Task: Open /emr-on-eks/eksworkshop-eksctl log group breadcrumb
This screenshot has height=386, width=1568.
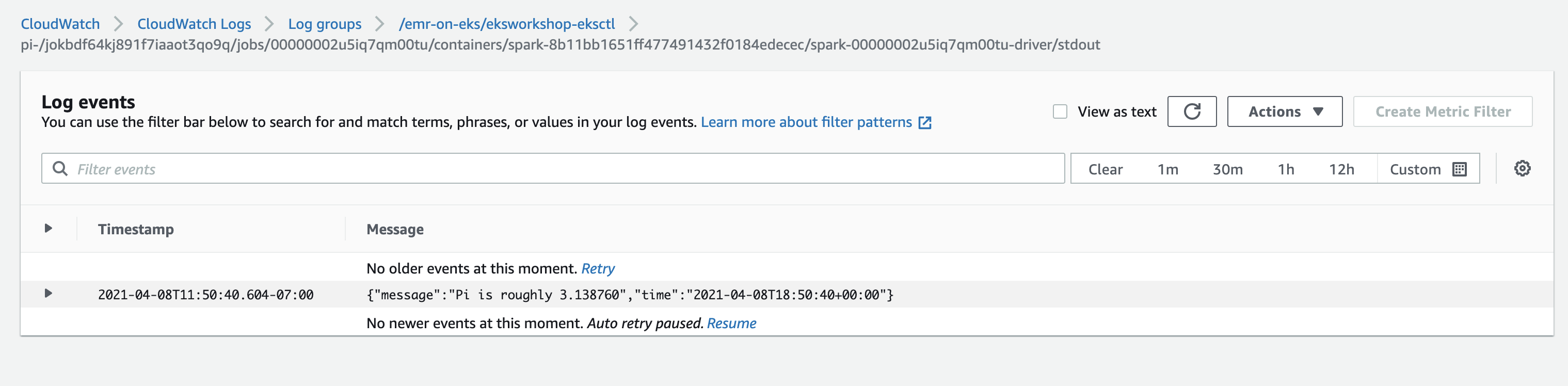Action: tap(506, 24)
